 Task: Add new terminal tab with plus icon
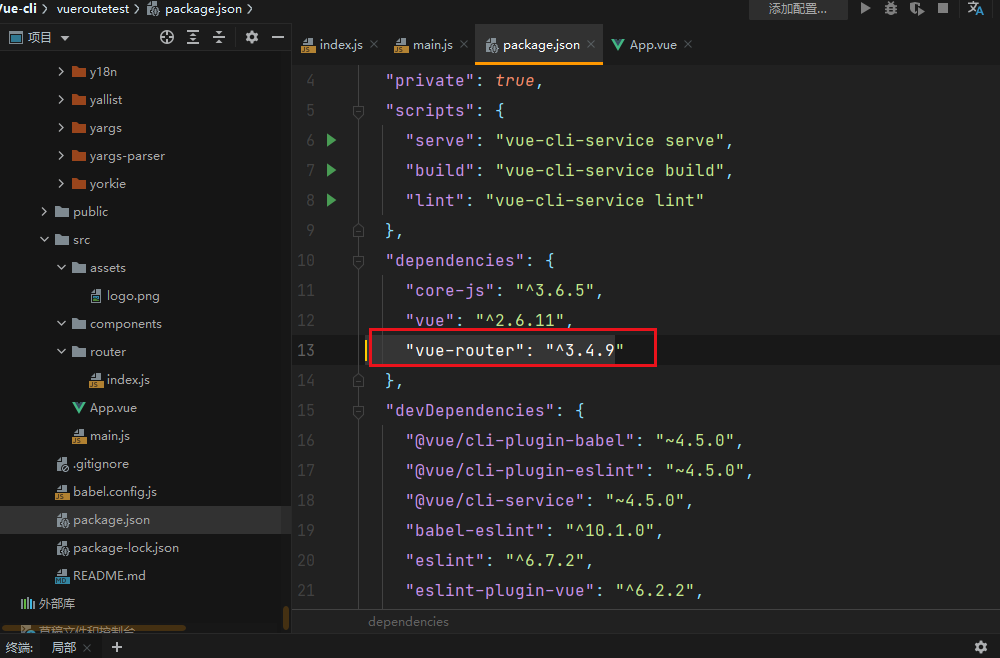click(x=117, y=647)
